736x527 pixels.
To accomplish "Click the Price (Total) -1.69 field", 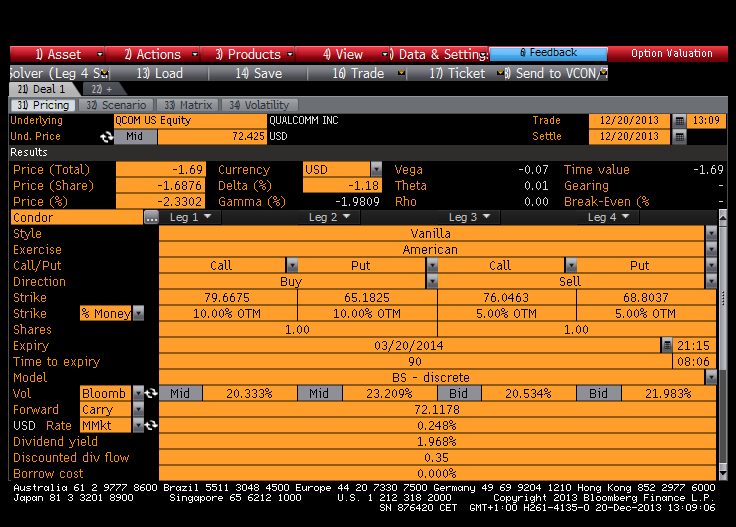I will pos(161,169).
